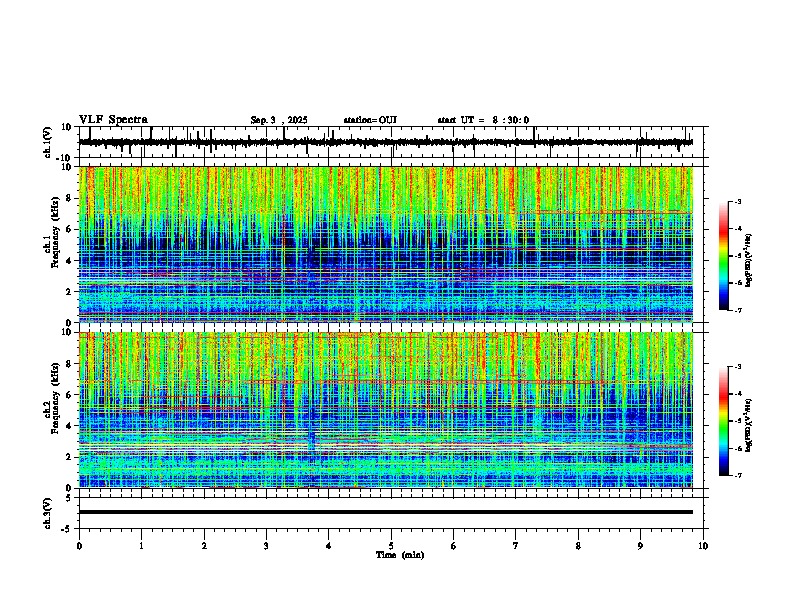Click the time axis tick label "7"
The width and height of the screenshot is (792, 612).
click(x=516, y=546)
